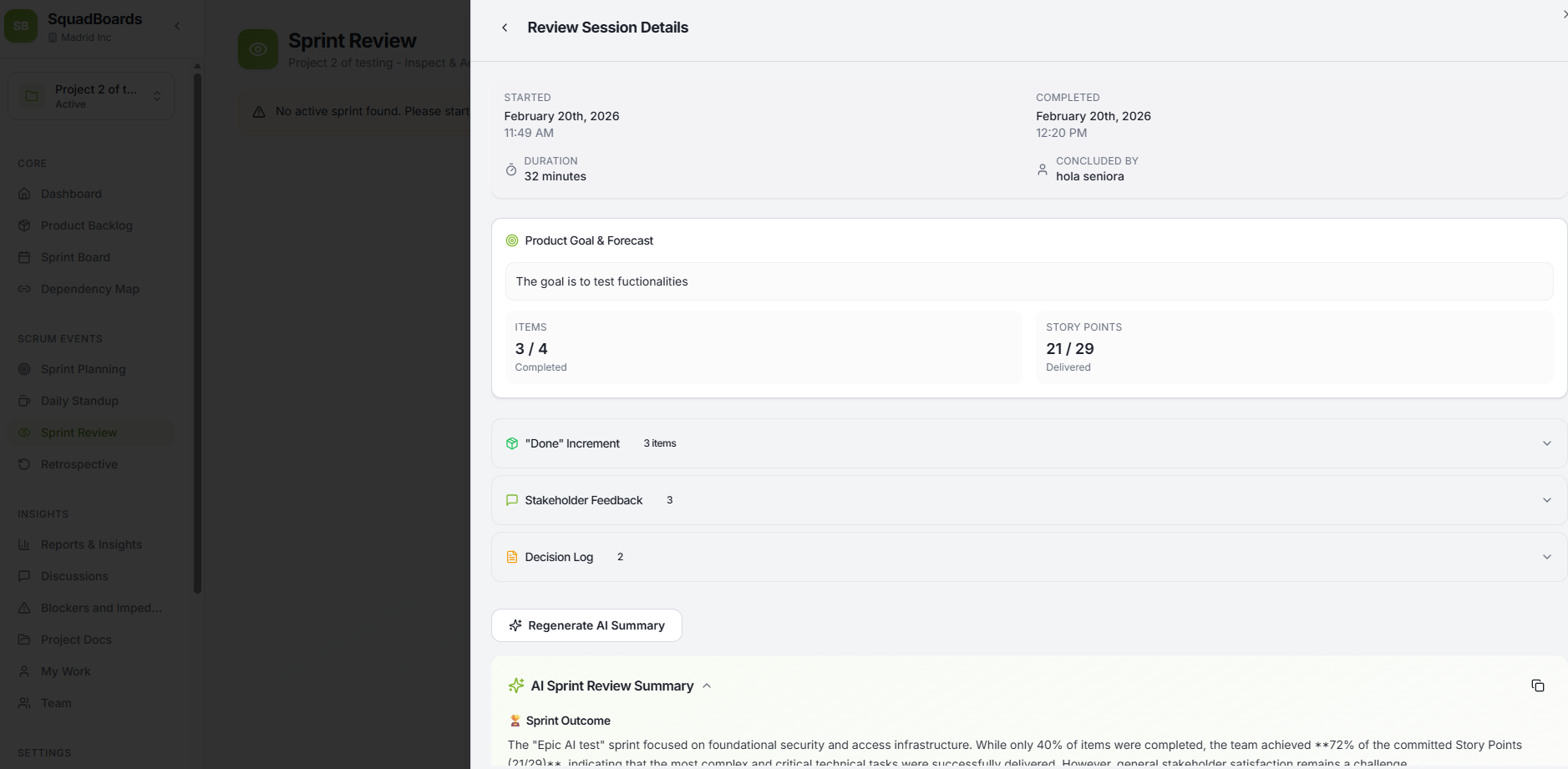Click Regenerate AI Summary button
The height and width of the screenshot is (769, 1568).
tap(586, 625)
